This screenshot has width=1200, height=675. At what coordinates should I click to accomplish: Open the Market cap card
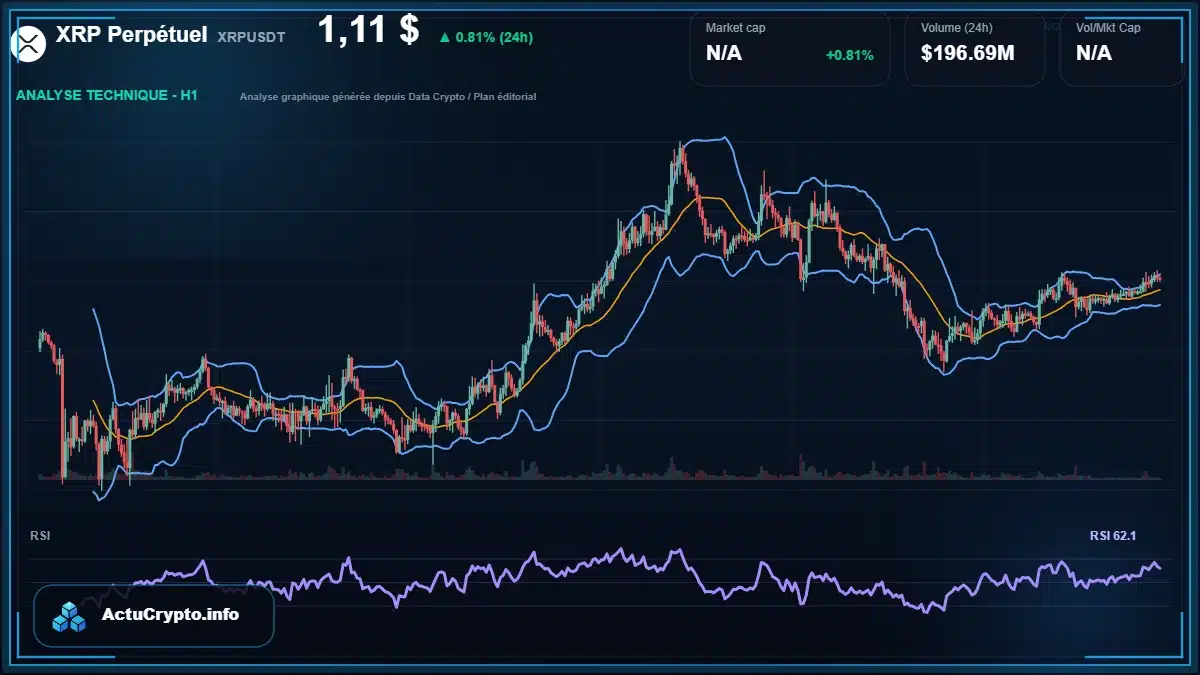pyautogui.click(x=790, y=48)
